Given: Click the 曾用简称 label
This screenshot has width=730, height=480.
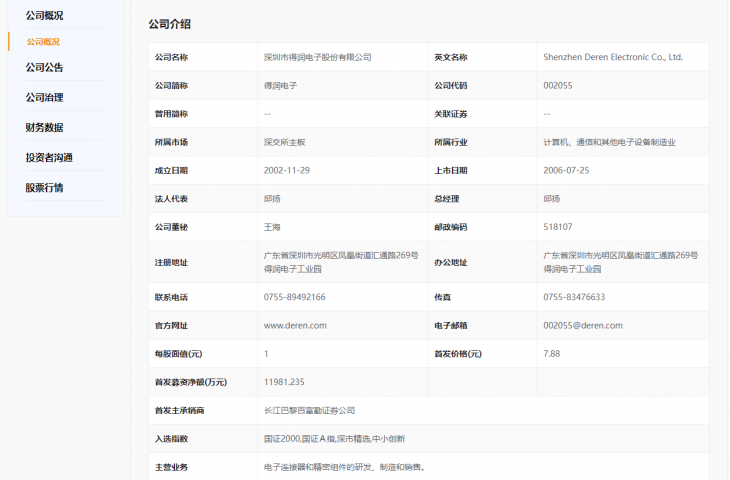Looking at the screenshot, I should pos(171,114).
